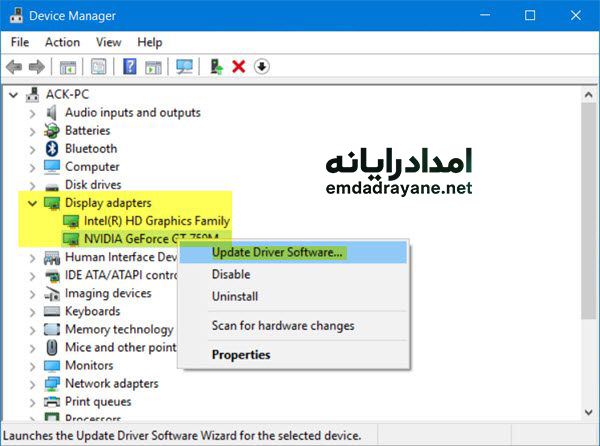The image size is (600, 446).
Task: Open Properties from the context menu
Action: point(241,354)
